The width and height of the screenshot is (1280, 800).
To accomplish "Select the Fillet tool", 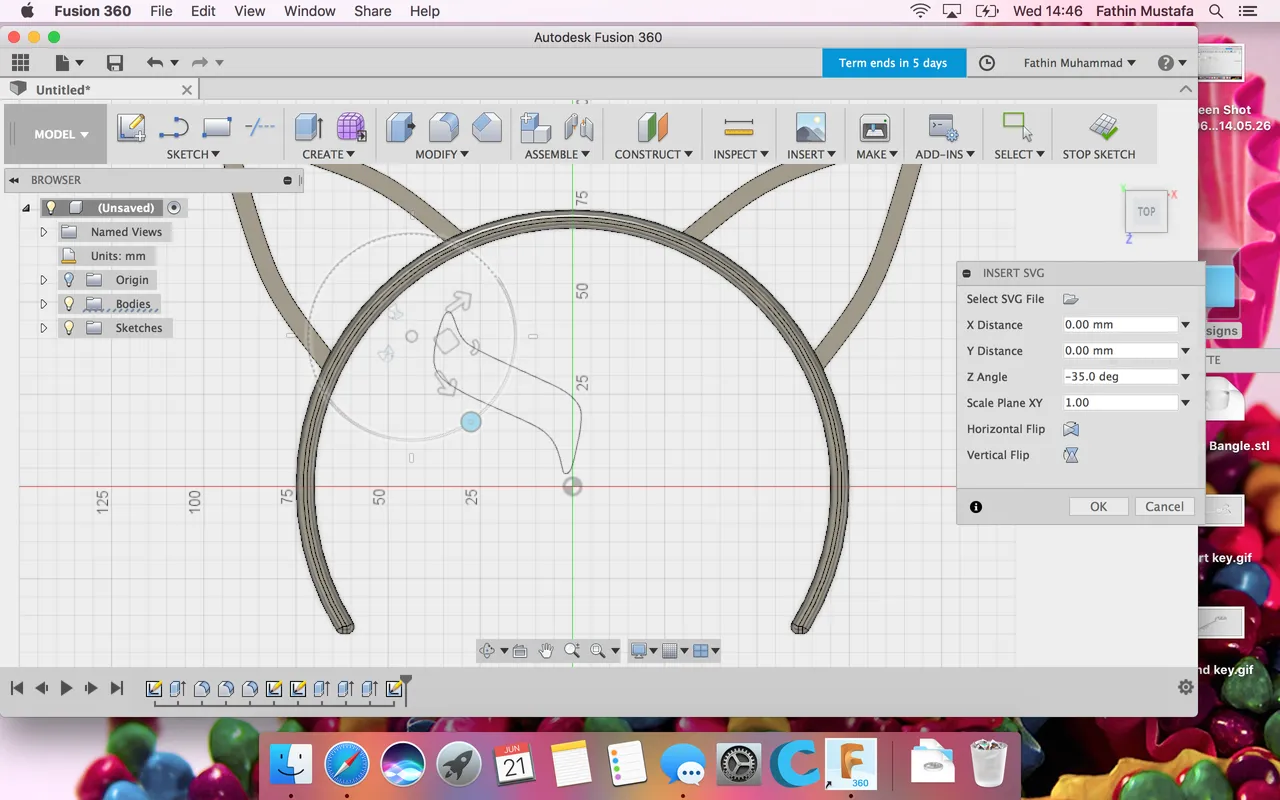I will point(444,128).
